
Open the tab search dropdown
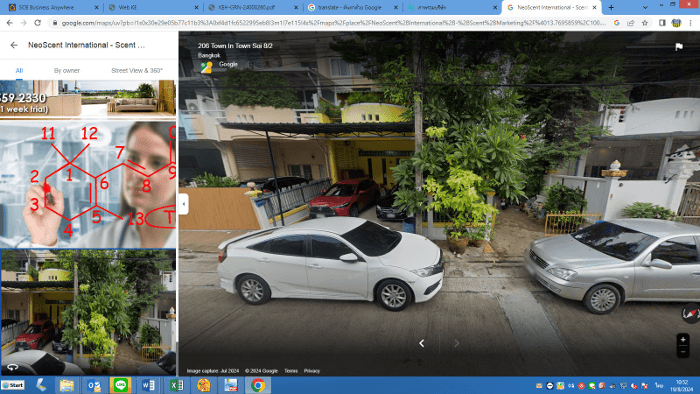[645, 8]
